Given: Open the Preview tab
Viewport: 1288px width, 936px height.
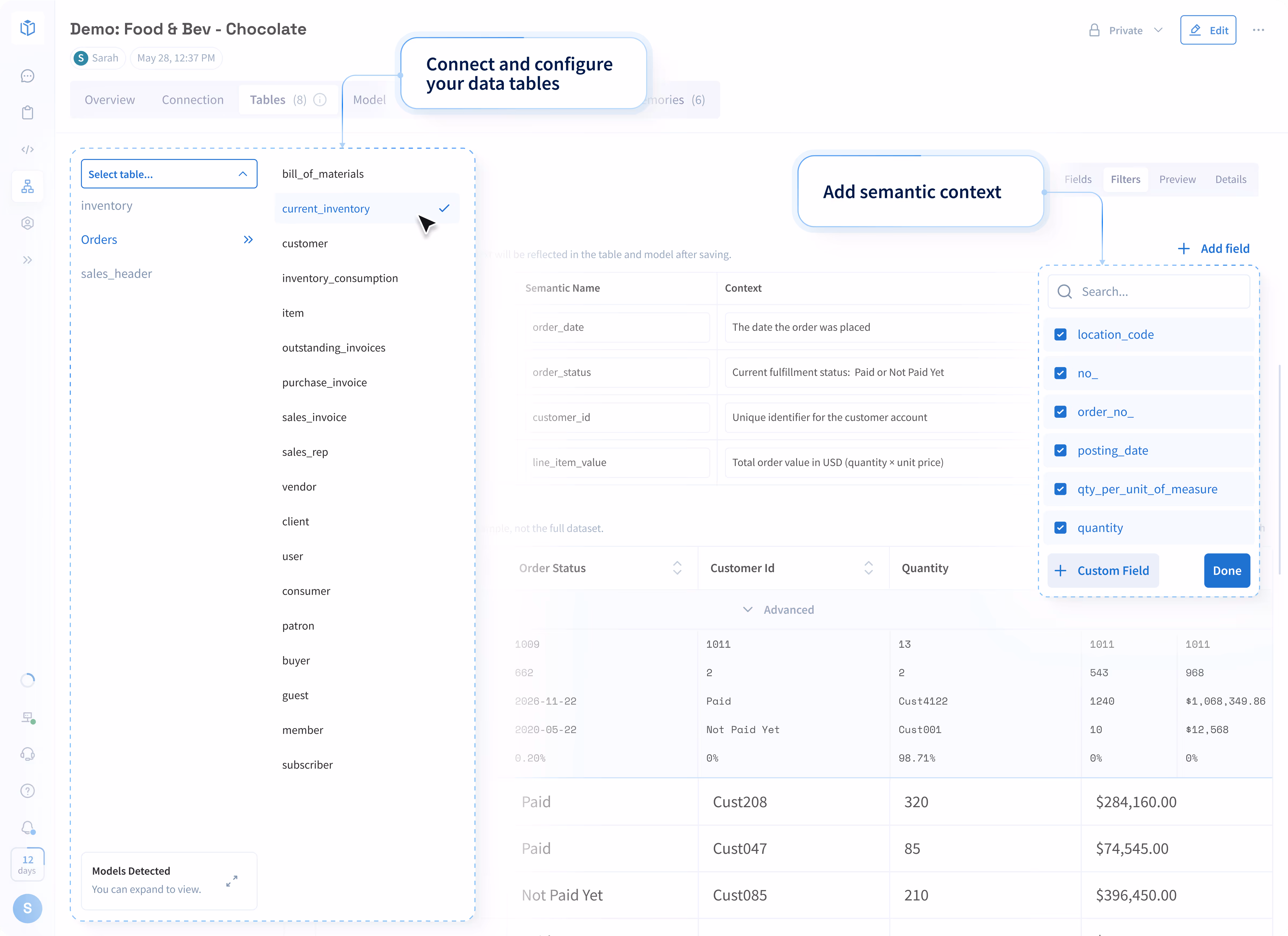Looking at the screenshot, I should pos(1177,180).
